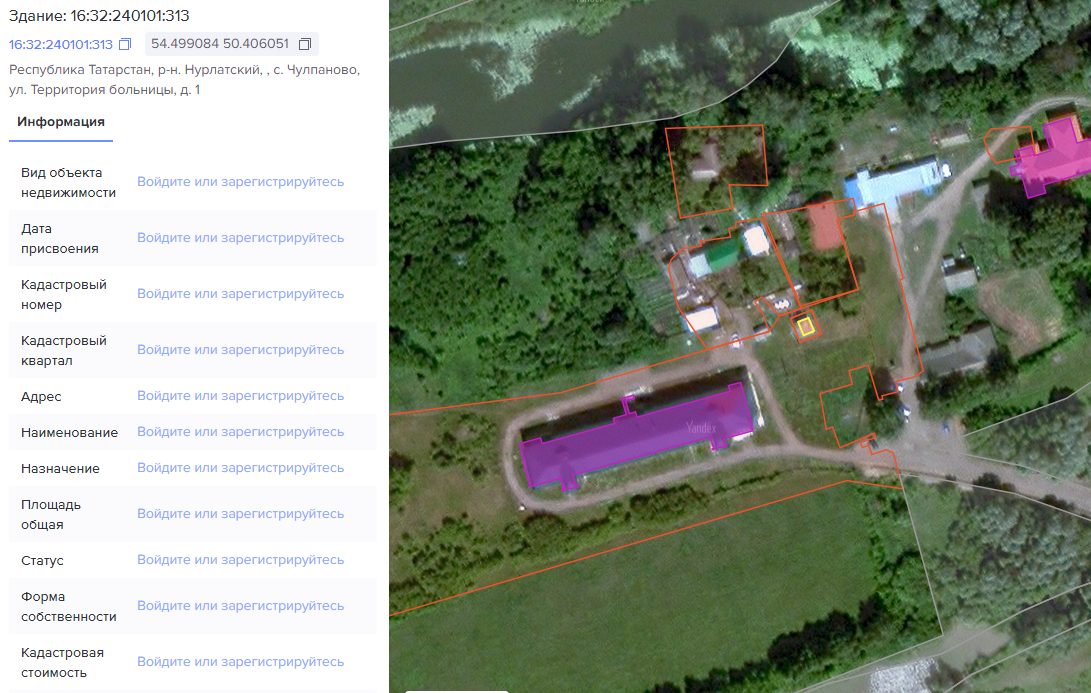Click login link beside Кадастровый квартал
The width and height of the screenshot is (1091, 693).
point(240,350)
